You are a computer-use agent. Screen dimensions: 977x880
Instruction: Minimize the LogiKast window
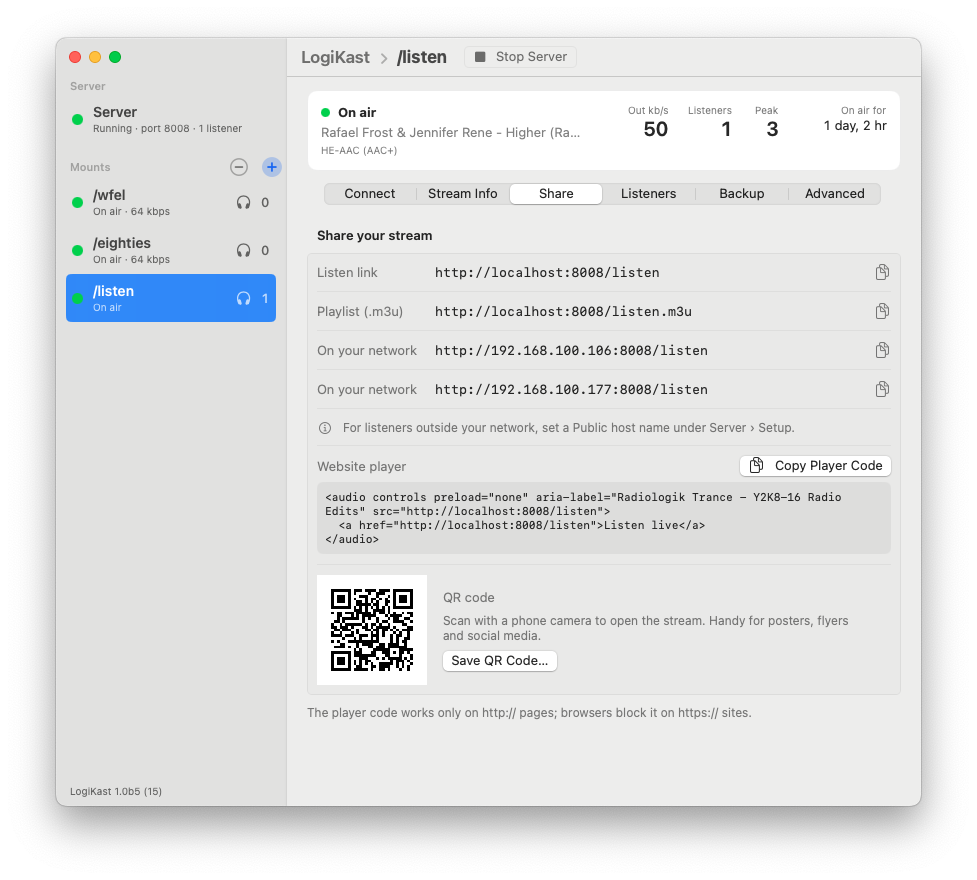(x=95, y=57)
